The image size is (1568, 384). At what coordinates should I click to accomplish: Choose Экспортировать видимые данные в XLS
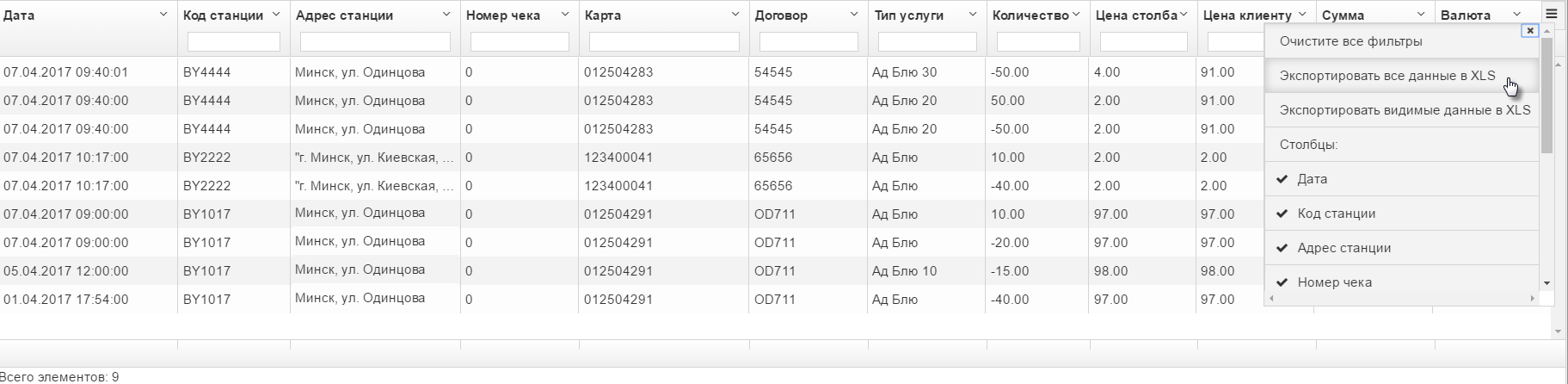click(x=1401, y=110)
